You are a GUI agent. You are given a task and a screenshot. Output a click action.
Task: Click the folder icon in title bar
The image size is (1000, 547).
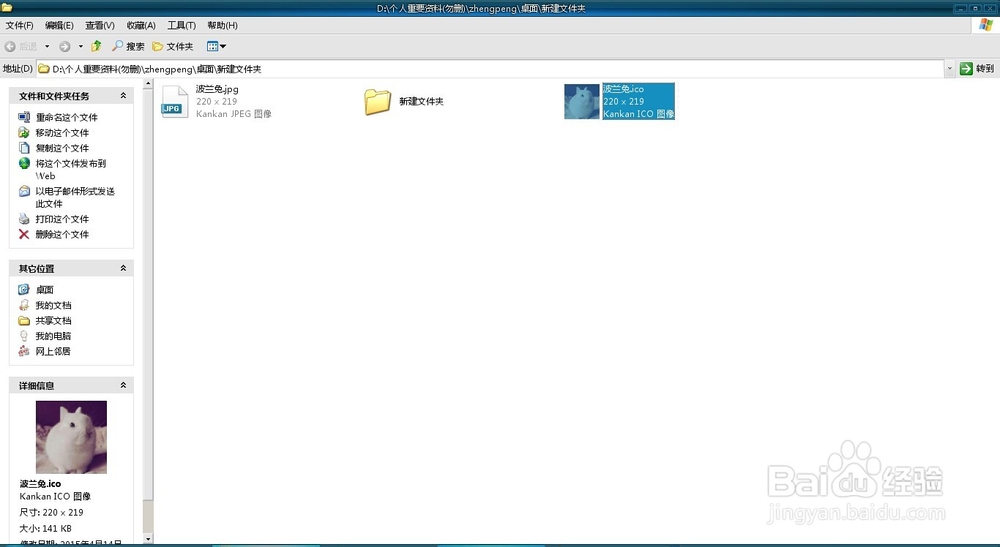[6, 8]
